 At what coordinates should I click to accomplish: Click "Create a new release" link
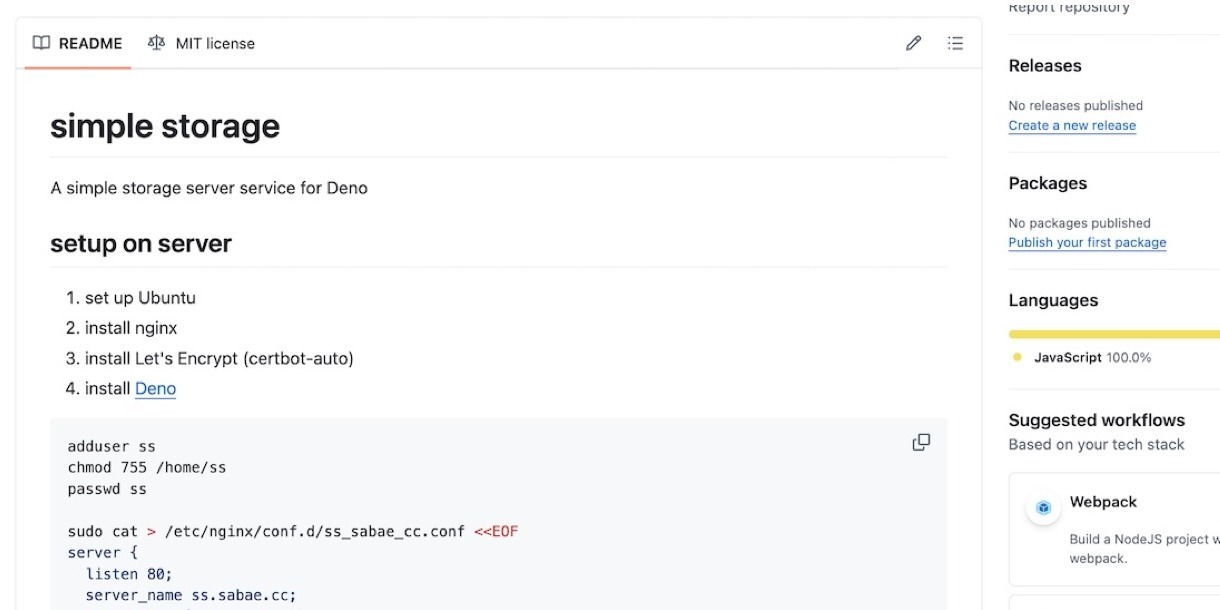[x=1072, y=126]
